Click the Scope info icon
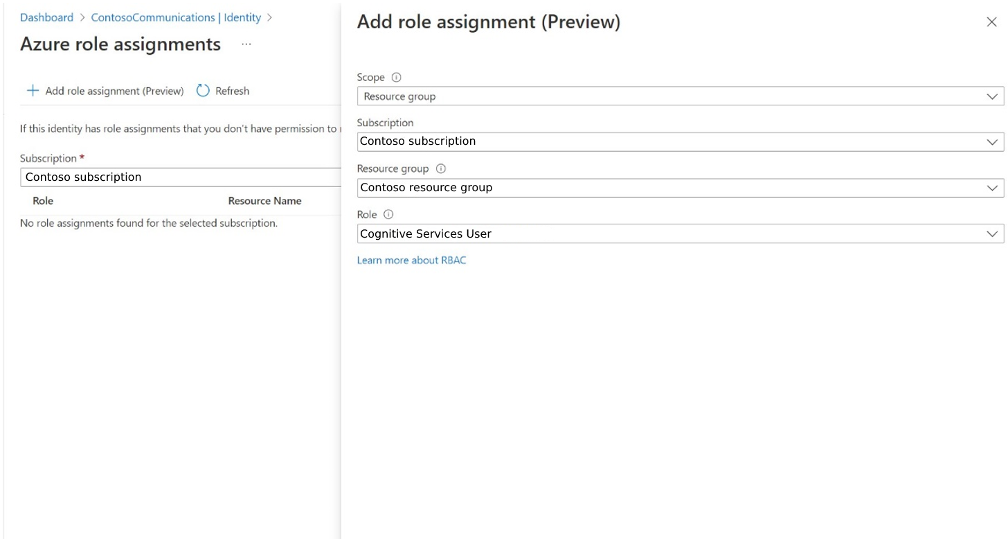This screenshot has height=540, width=1008. [397, 77]
